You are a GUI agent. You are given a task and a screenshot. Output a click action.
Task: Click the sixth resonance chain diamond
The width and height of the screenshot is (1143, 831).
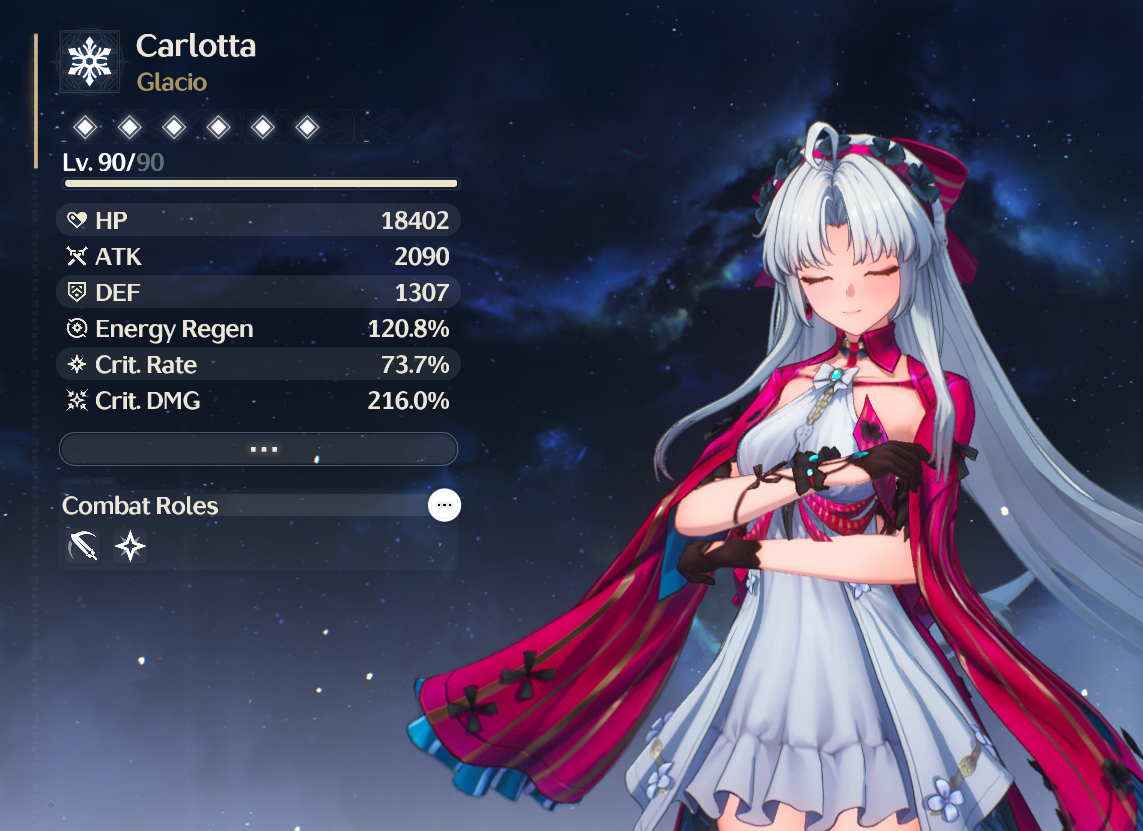[307, 128]
